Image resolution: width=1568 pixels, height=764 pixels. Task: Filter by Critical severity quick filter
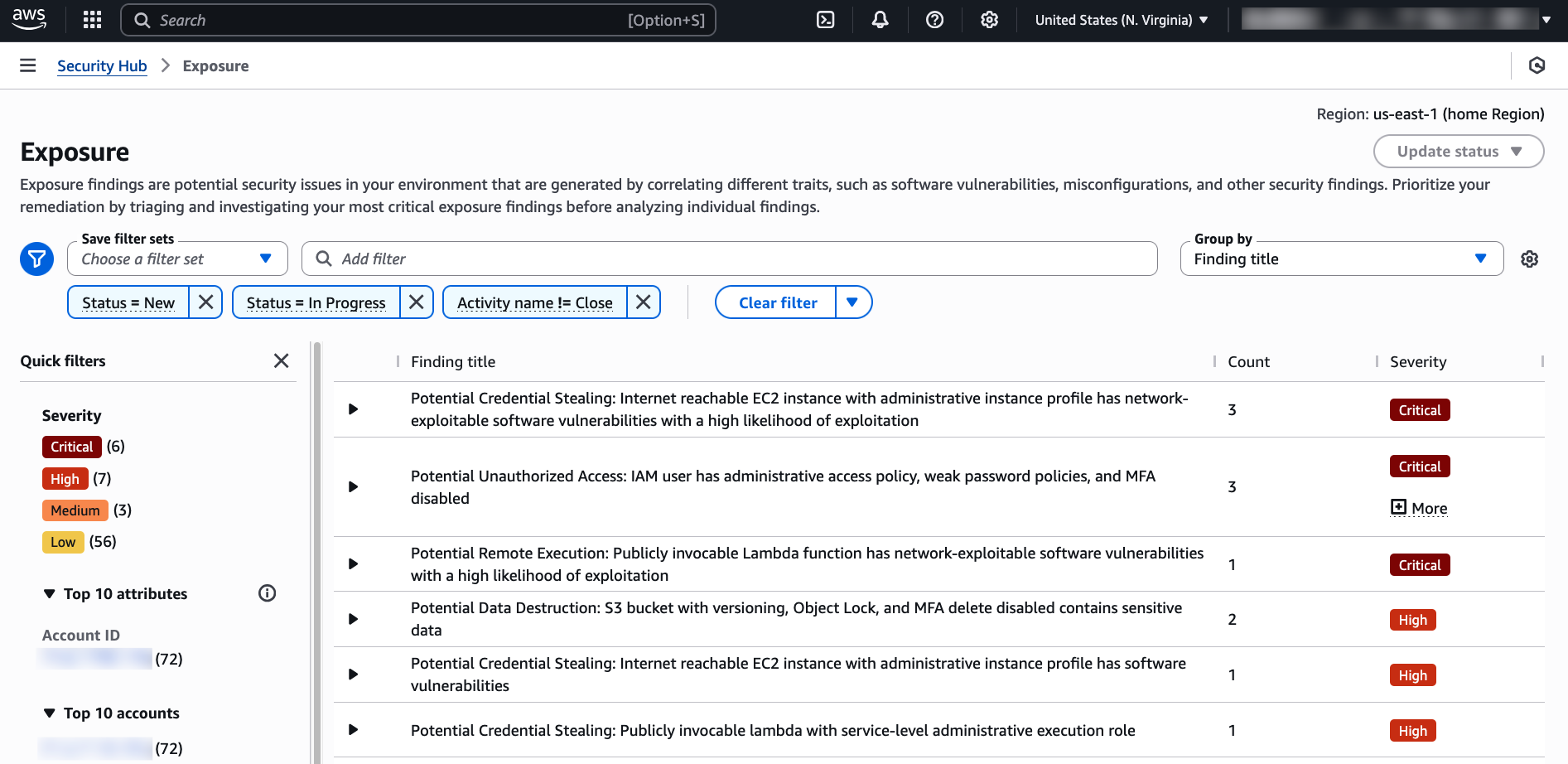coord(72,447)
